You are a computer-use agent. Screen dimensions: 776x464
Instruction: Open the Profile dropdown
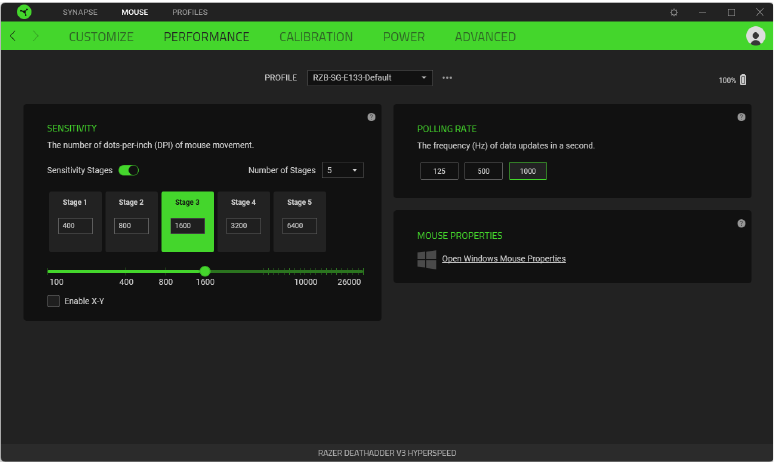370,78
